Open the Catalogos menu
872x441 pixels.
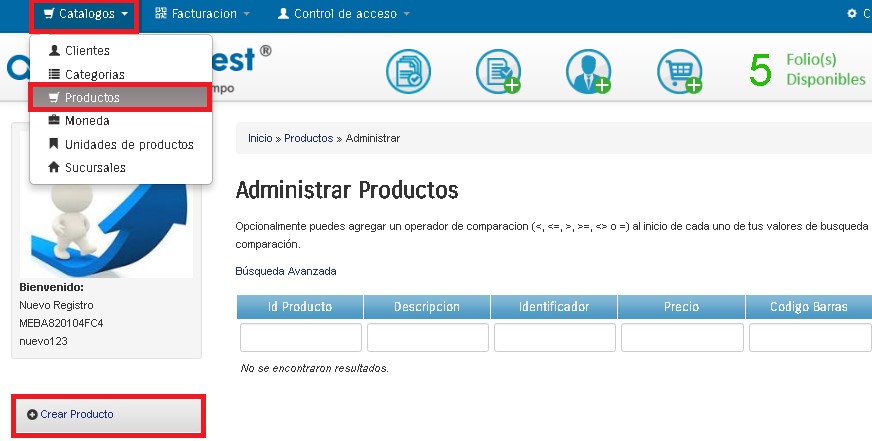point(86,14)
